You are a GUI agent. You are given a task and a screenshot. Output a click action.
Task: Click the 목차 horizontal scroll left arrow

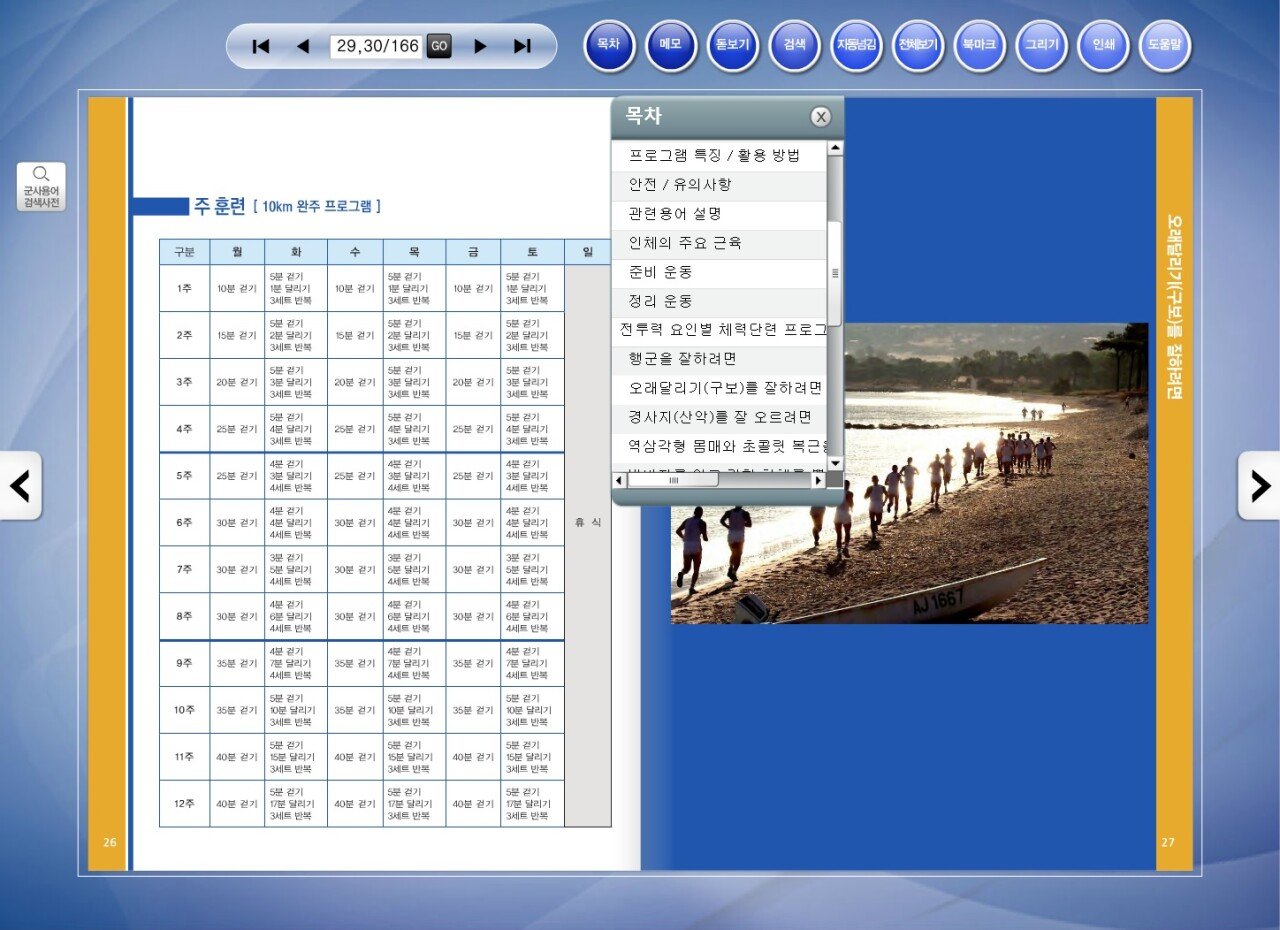(619, 480)
